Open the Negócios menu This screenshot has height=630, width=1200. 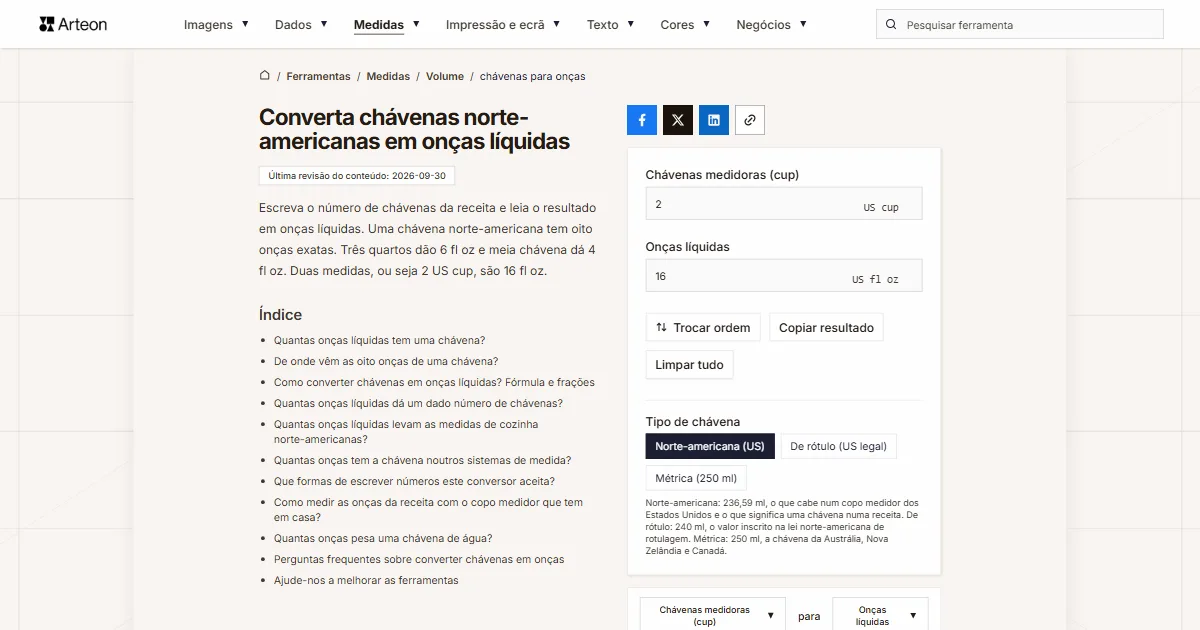point(772,25)
